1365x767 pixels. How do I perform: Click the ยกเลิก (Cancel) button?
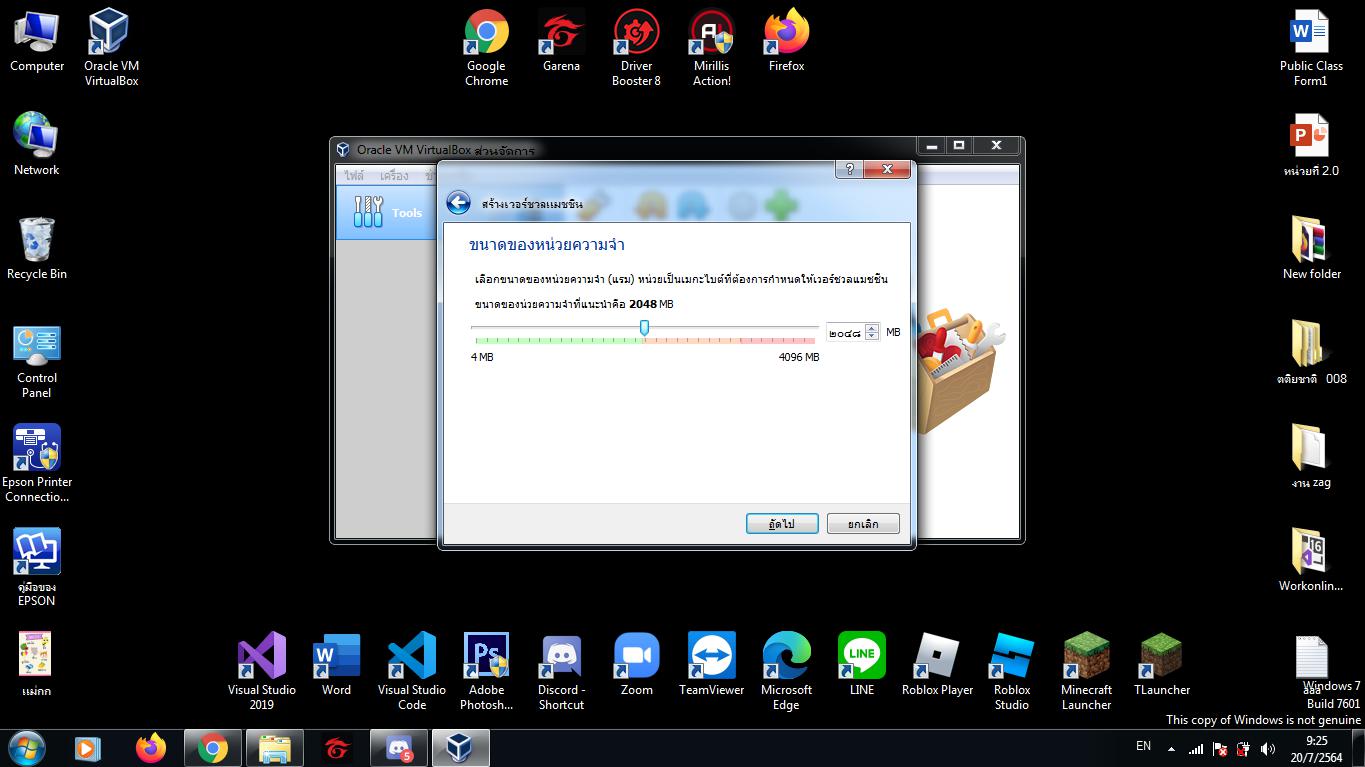[x=863, y=524]
